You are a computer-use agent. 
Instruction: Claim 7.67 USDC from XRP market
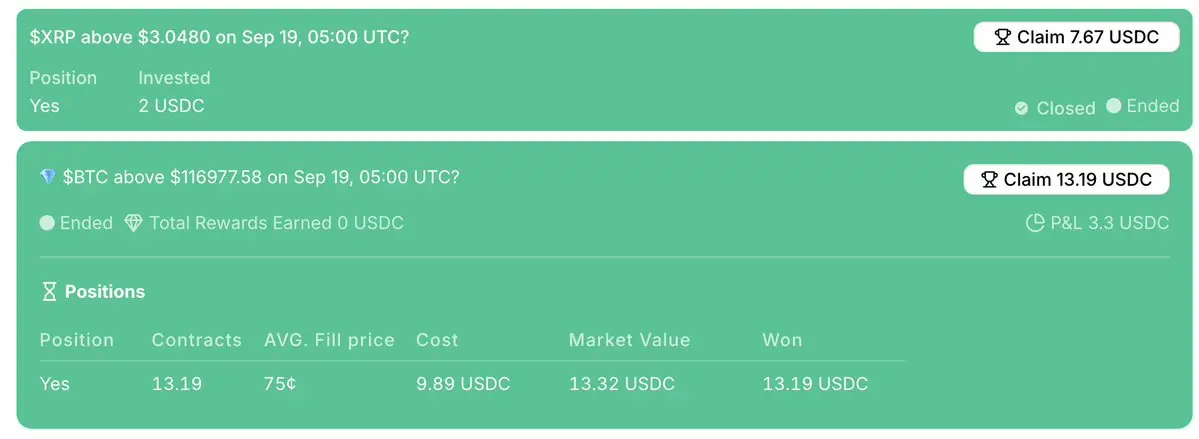coord(1077,37)
